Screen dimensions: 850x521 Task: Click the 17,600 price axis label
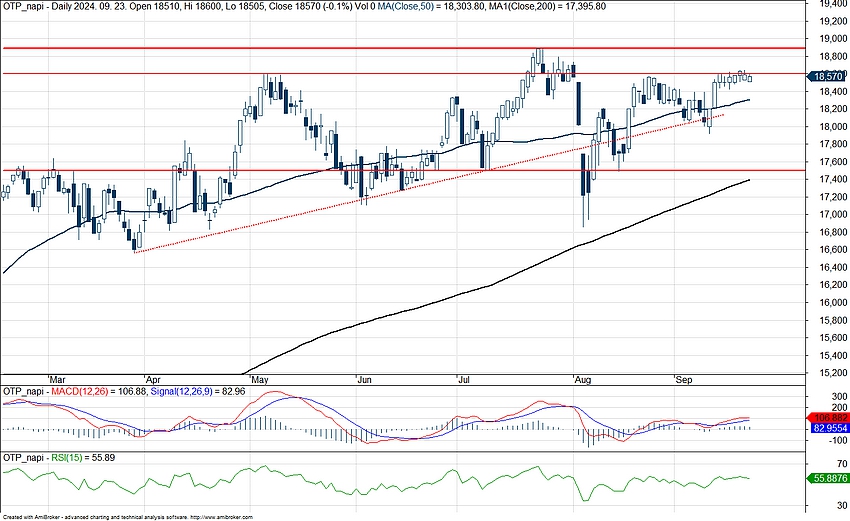pyautogui.click(x=834, y=162)
